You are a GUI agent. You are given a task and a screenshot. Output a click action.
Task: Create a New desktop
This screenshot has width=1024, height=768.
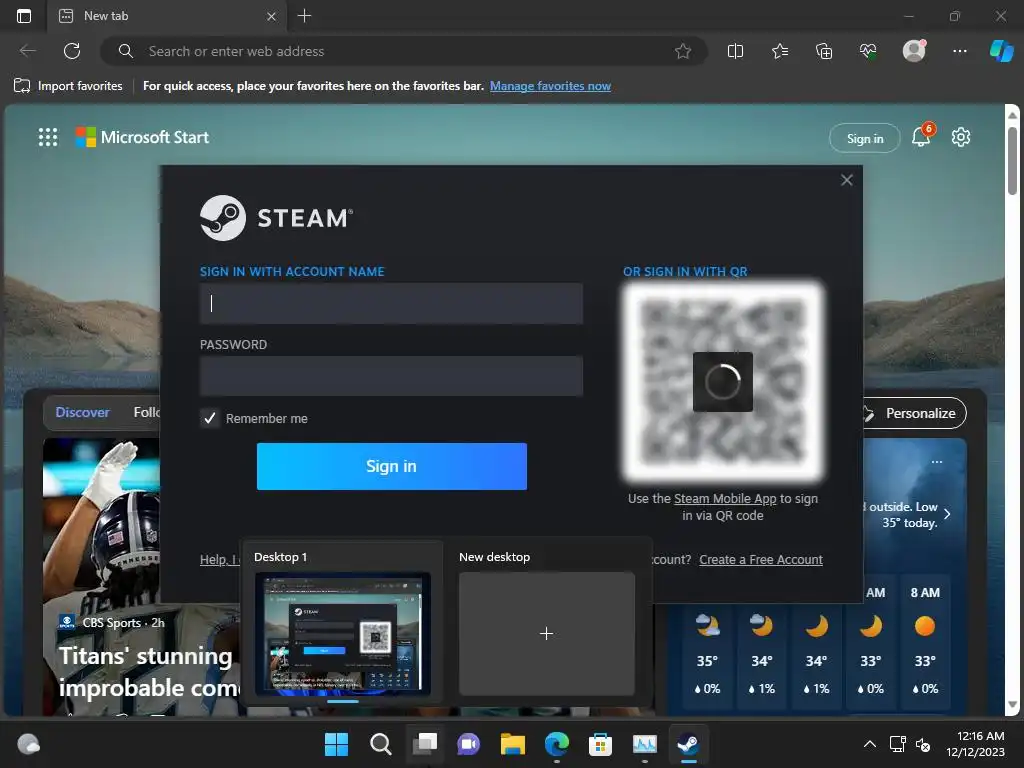point(547,633)
